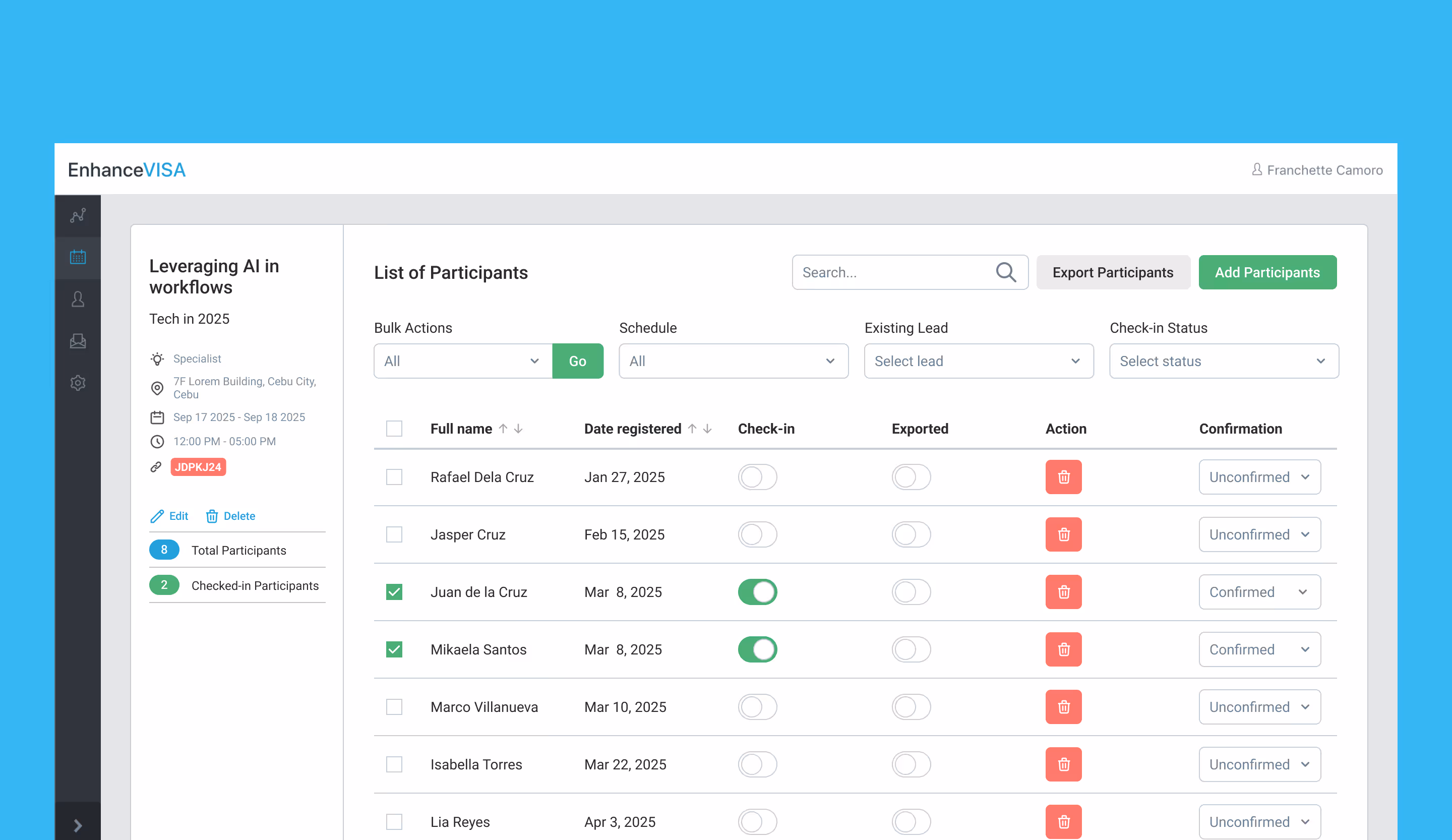Open settings from the sidebar gear icon

click(78, 383)
